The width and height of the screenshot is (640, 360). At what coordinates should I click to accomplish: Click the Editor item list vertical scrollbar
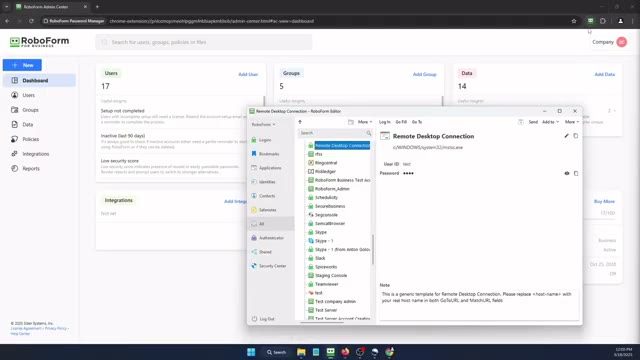coord(373,249)
